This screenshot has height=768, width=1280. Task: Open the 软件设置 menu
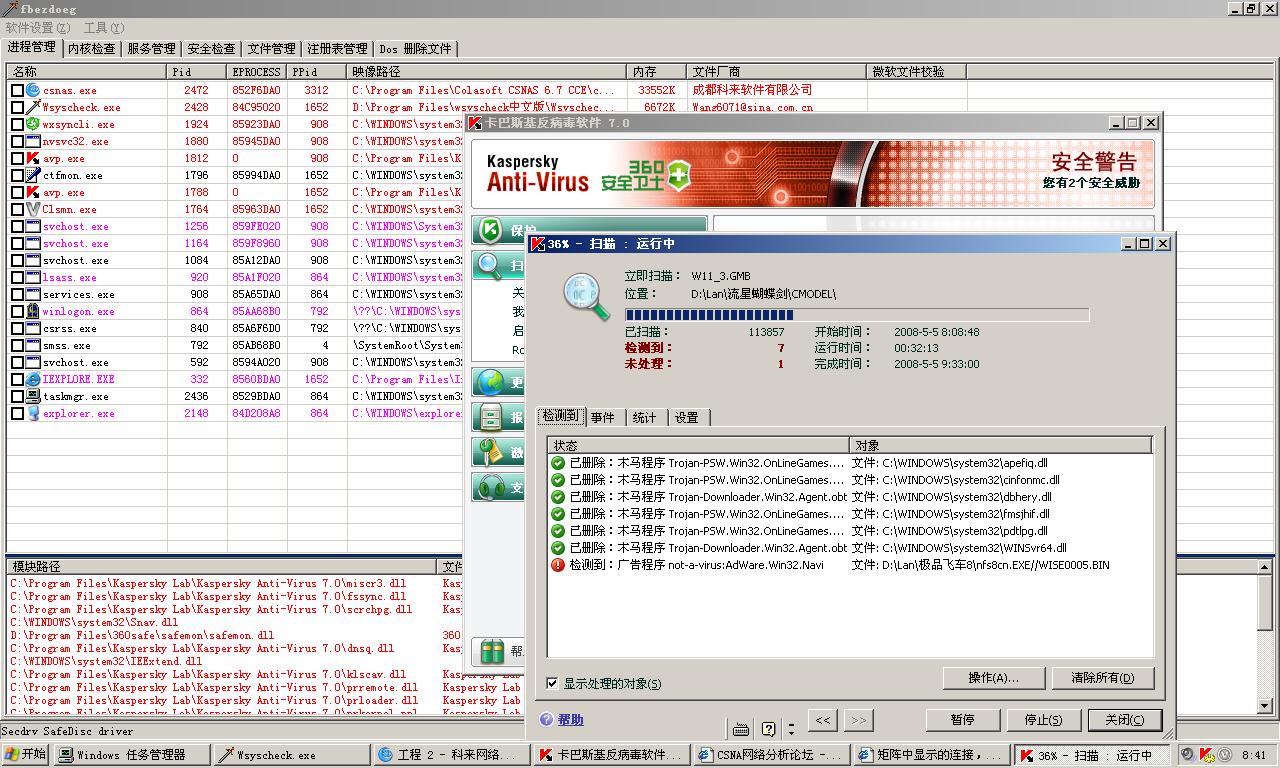click(37, 28)
